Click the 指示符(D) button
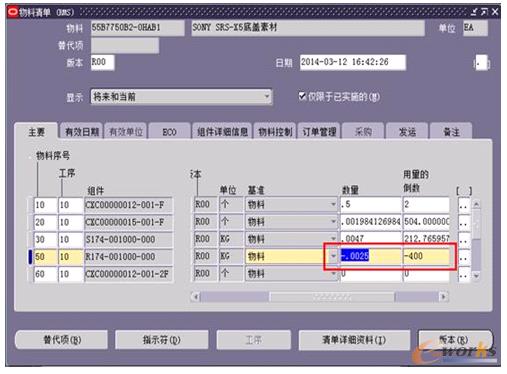This screenshot has width=507, height=374. click(x=162, y=340)
